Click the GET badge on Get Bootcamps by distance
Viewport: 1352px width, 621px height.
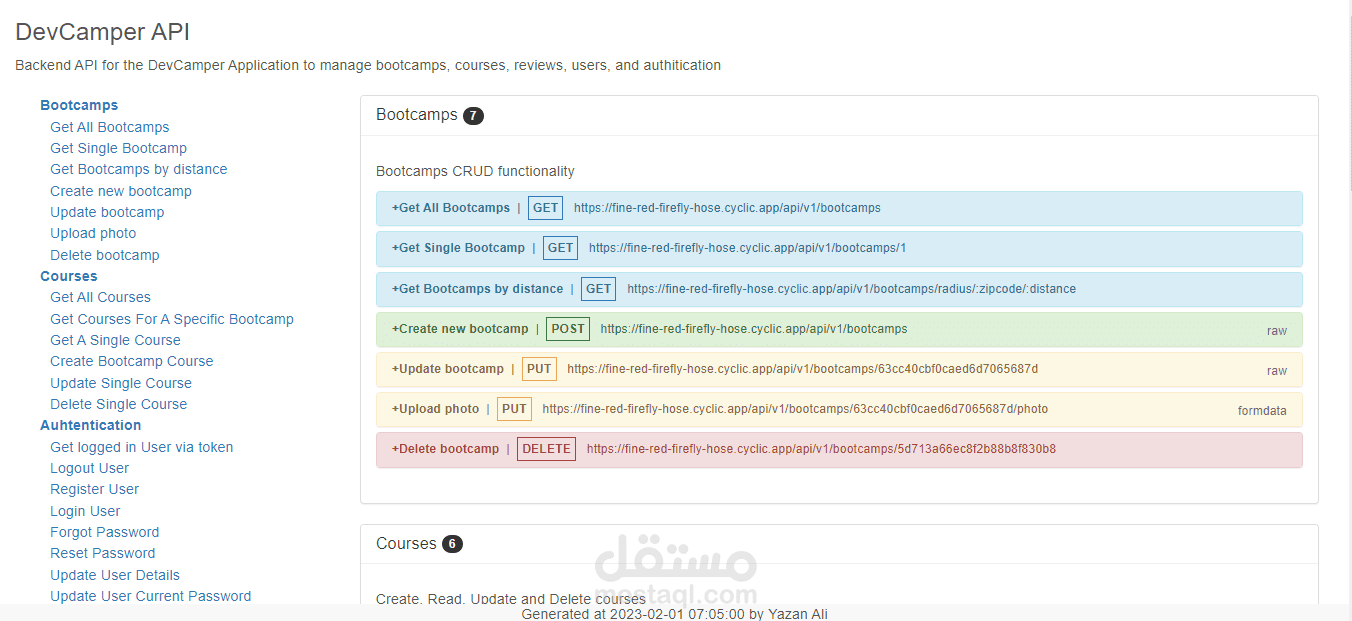coord(598,288)
